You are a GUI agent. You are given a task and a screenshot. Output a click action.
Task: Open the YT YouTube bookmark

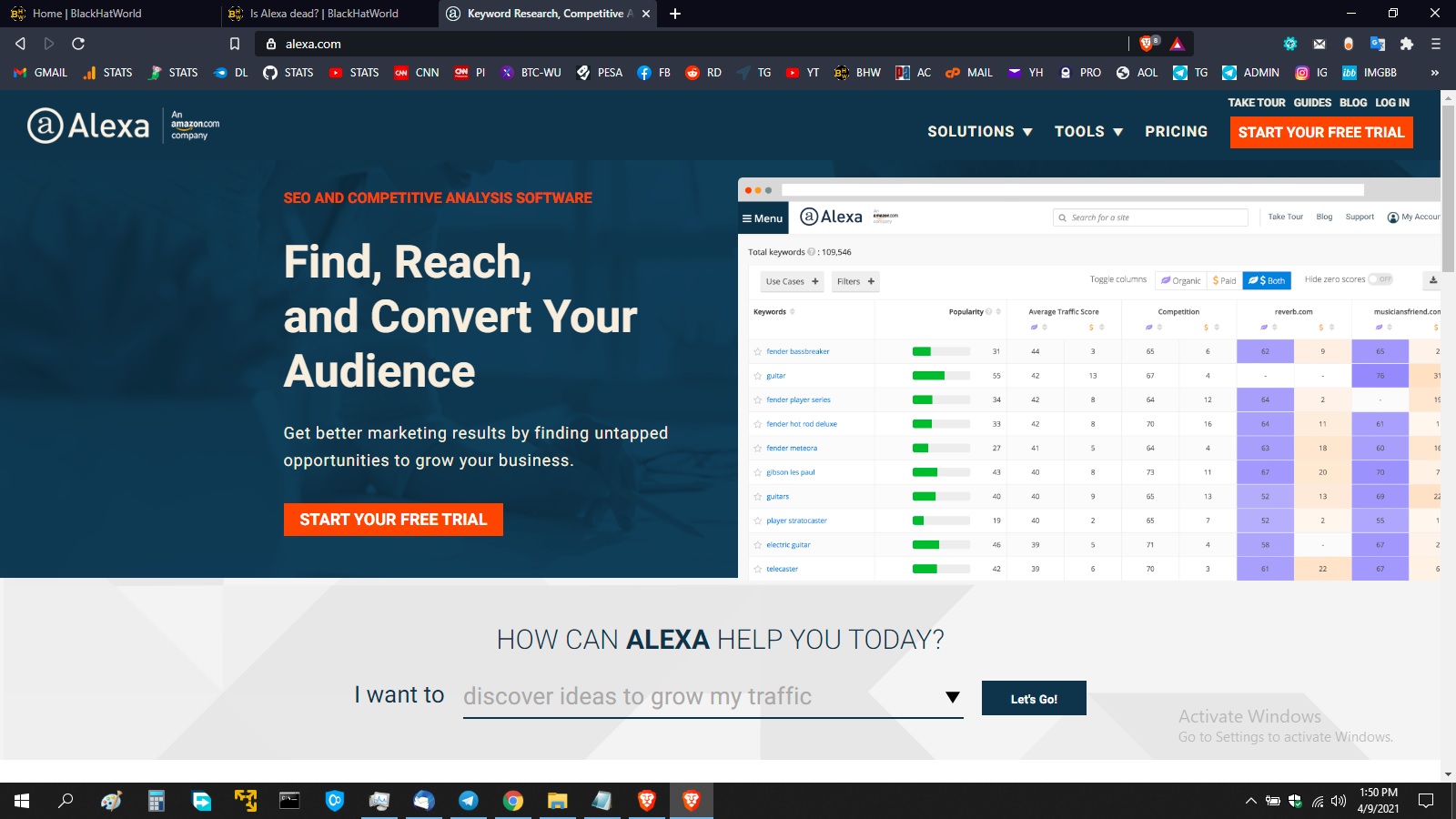pyautogui.click(x=803, y=73)
